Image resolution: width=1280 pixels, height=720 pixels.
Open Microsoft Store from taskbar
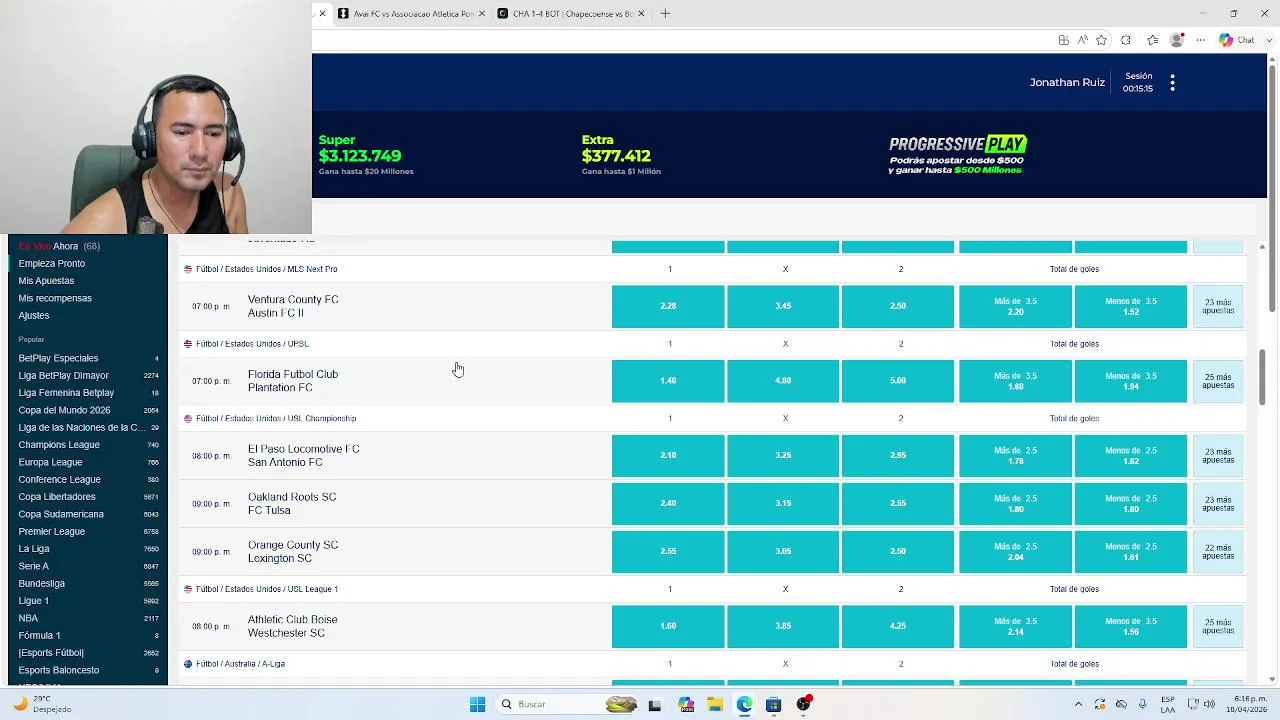click(x=773, y=704)
